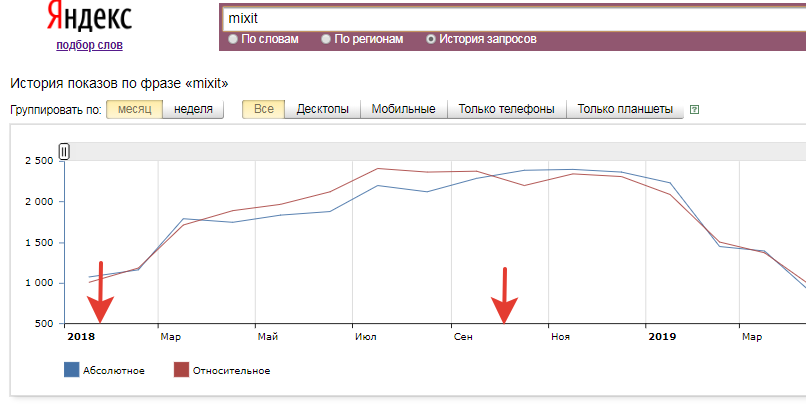Screen dimensions: 806x409
Task: Click the 500 y-axis value
Action: (x=44, y=324)
